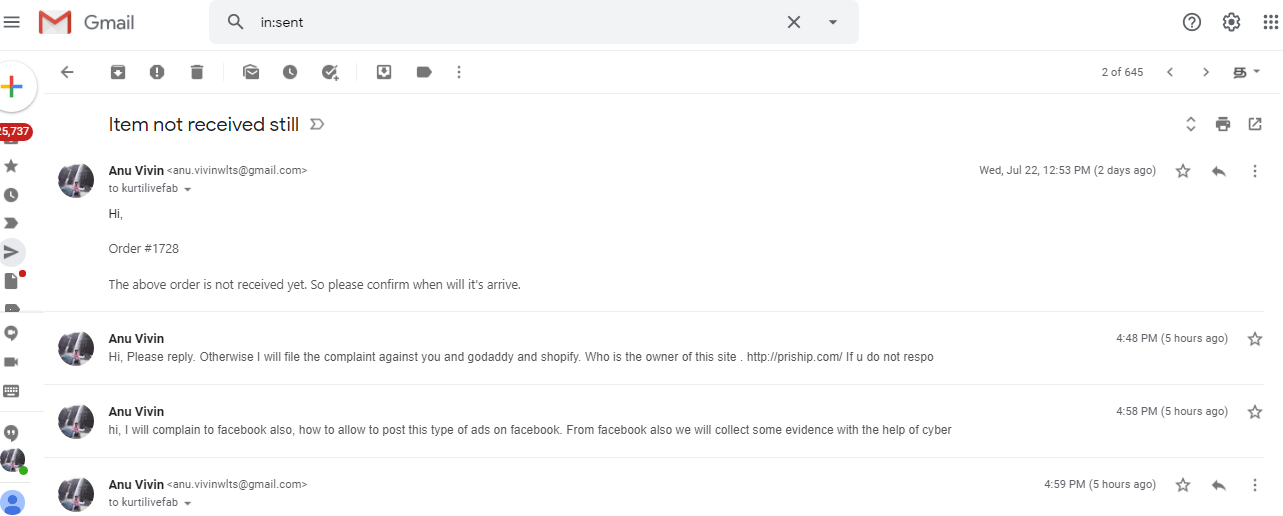Report this email as spam
This screenshot has width=1283, height=516.
click(x=157, y=72)
